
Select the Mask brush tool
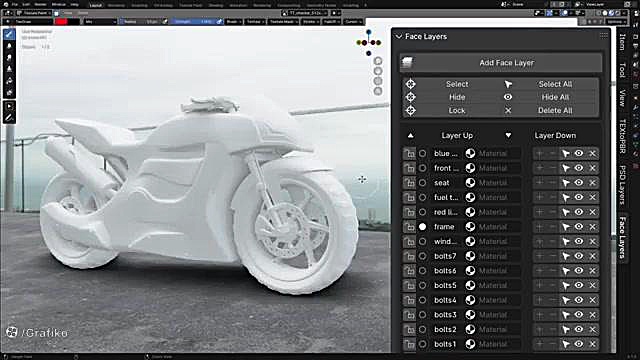click(x=9, y=93)
